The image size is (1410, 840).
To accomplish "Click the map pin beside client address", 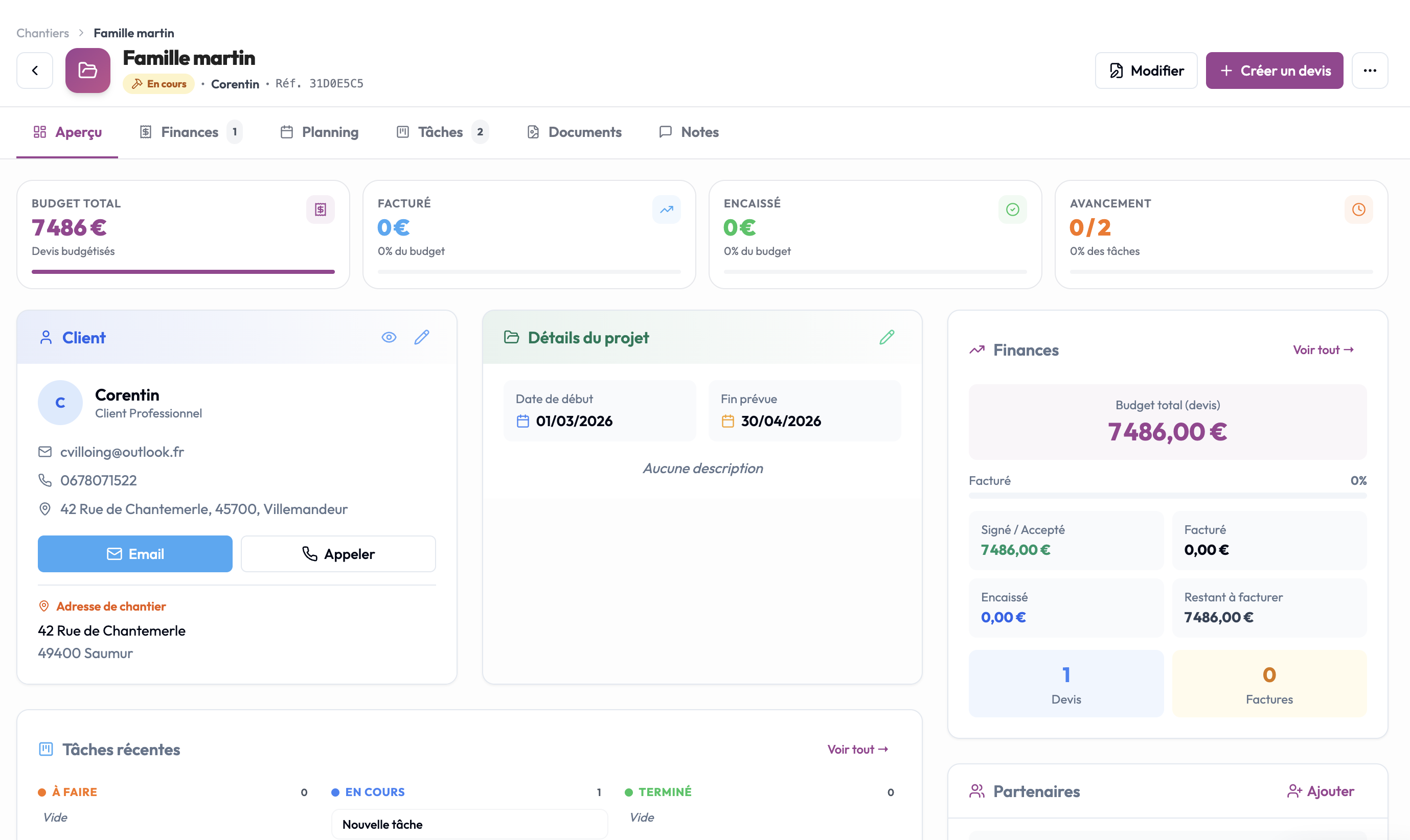I will tap(45, 509).
